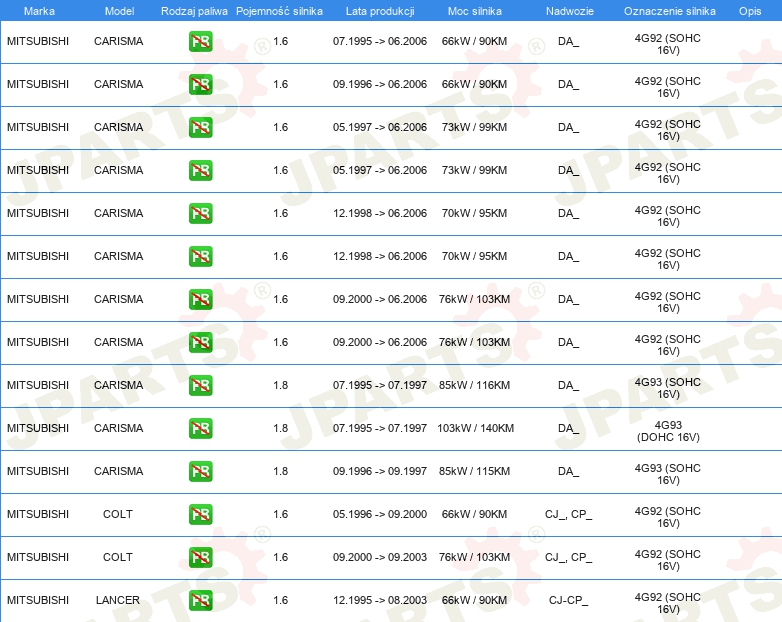This screenshot has height=622, width=782.
Task: Click the fuel icon in the Lancer row
Action: tap(200, 600)
